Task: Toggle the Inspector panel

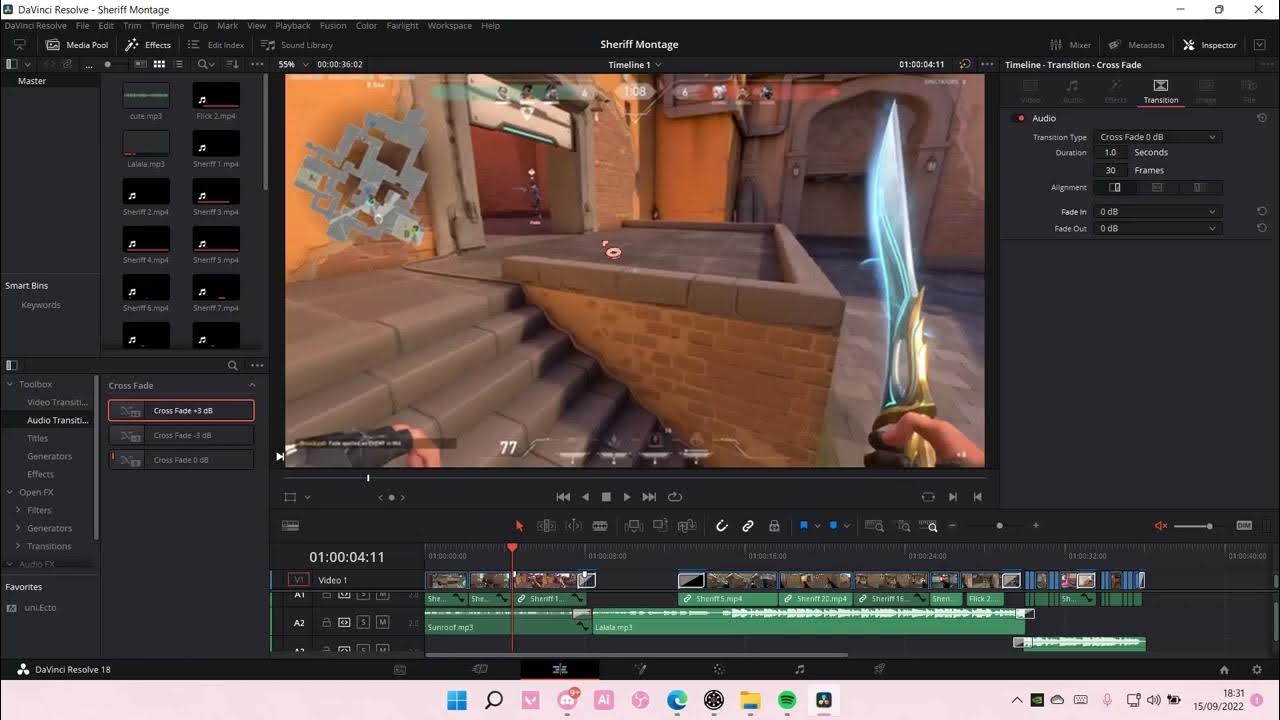Action: 1210,45
